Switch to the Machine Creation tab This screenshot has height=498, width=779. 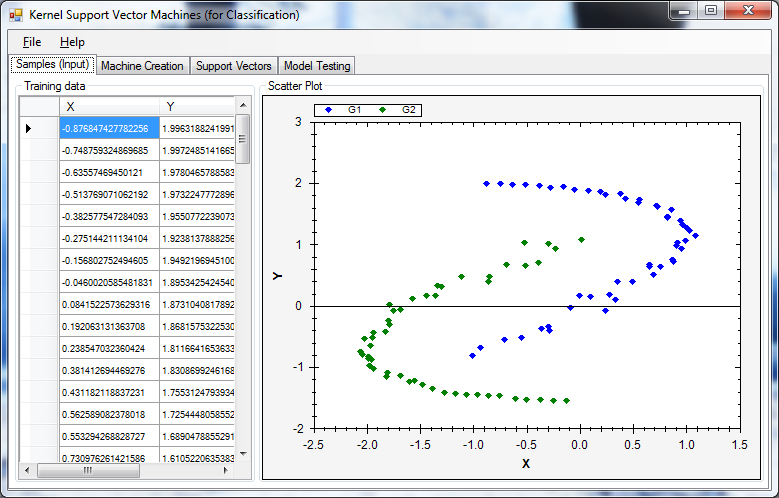coord(142,66)
